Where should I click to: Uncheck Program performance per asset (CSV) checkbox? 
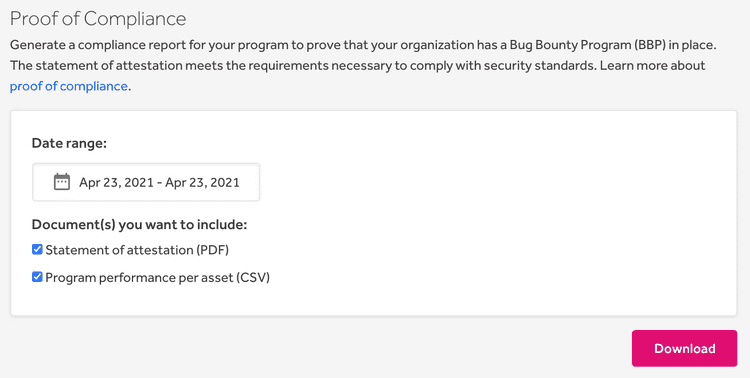tap(37, 277)
